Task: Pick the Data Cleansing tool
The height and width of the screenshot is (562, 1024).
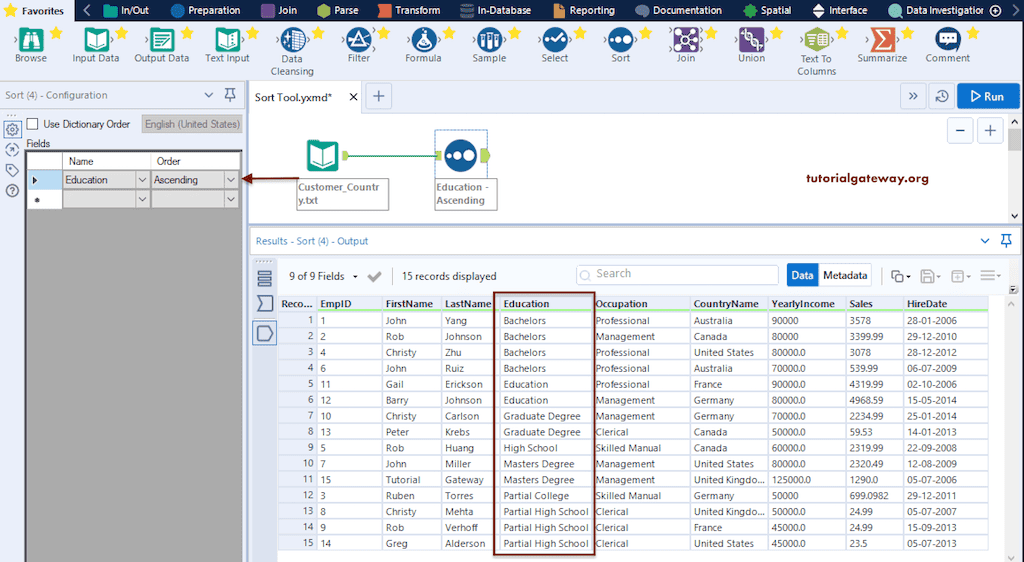Action: 292,40
